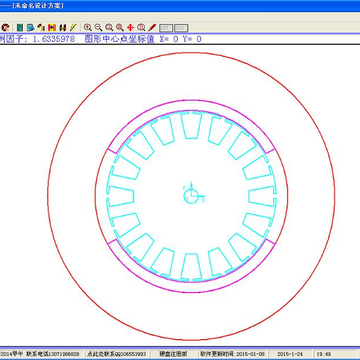Click the first gray 2D toolbar button
Image resolution: width=360 pixels, height=360 pixels.
coord(166,28)
